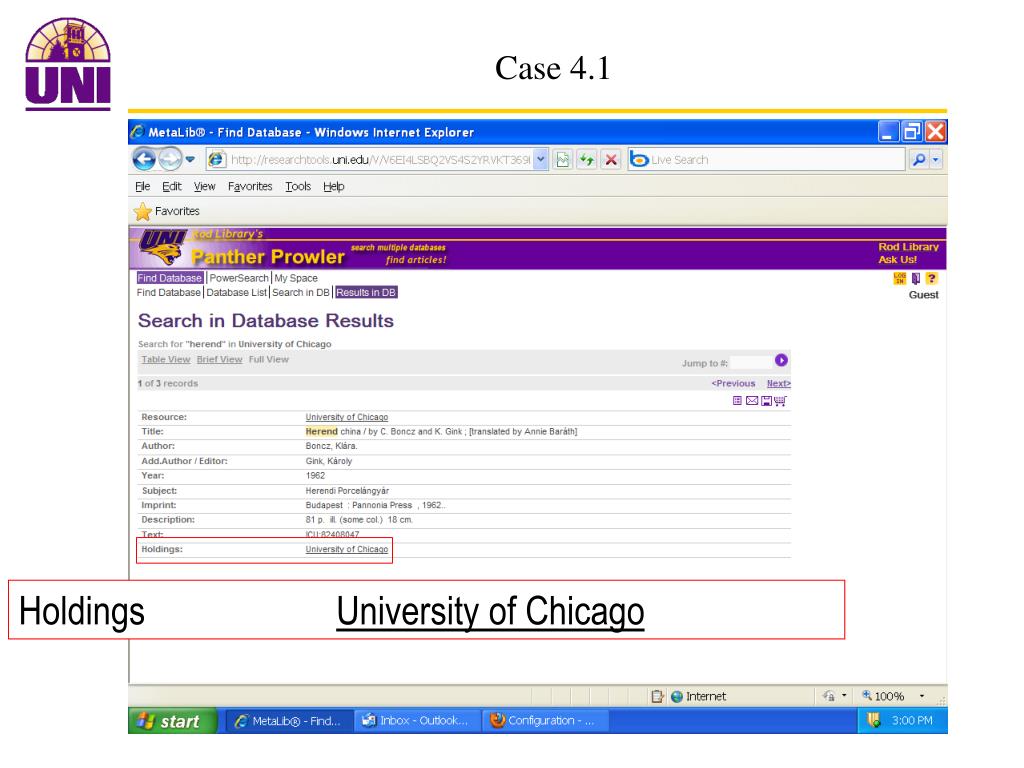Click the green Refresh arrows icon
Image resolution: width=1024 pixels, height=768 pixels.
coord(586,159)
